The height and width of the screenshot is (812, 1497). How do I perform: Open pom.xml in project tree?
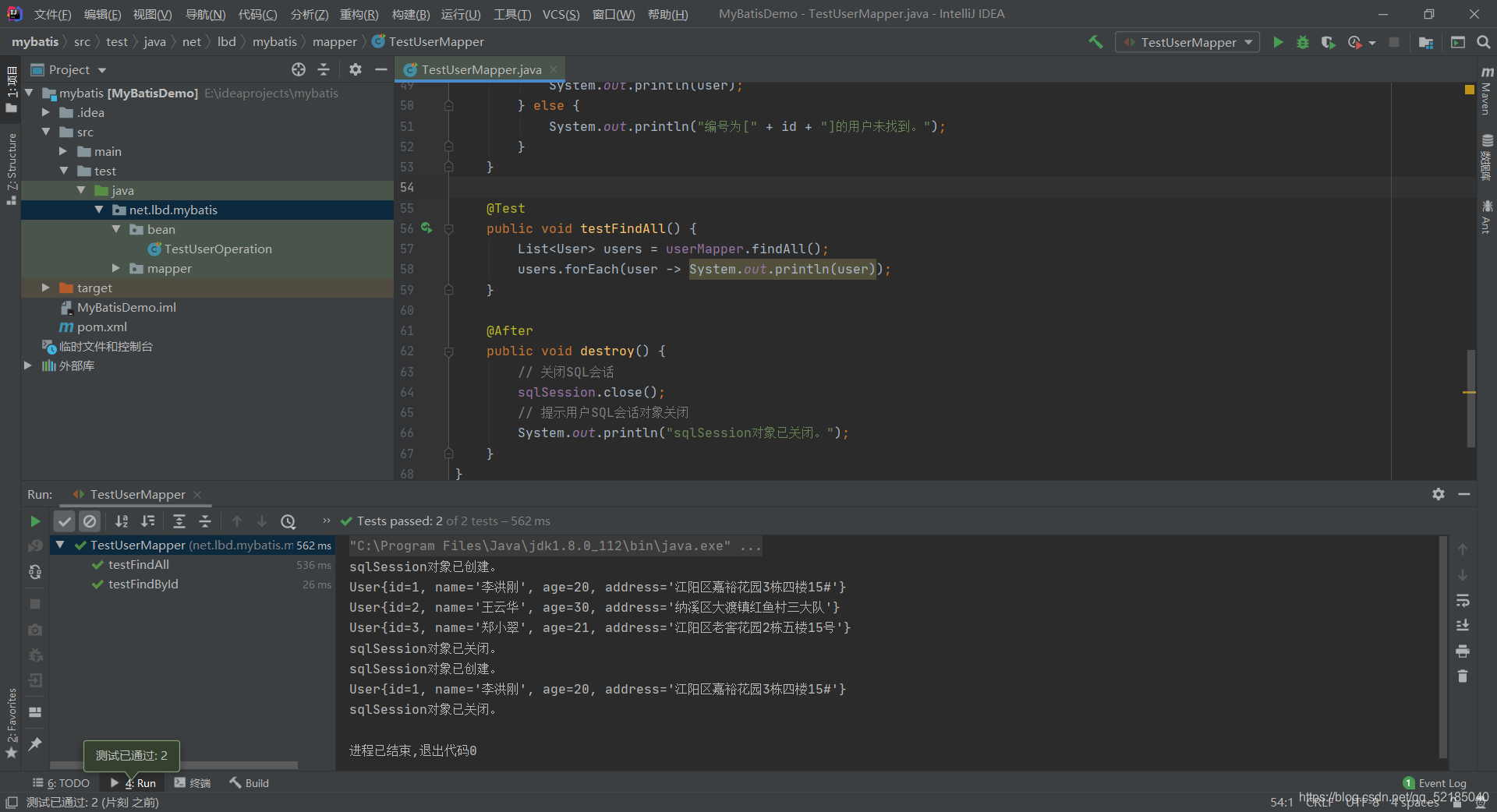[x=101, y=327]
